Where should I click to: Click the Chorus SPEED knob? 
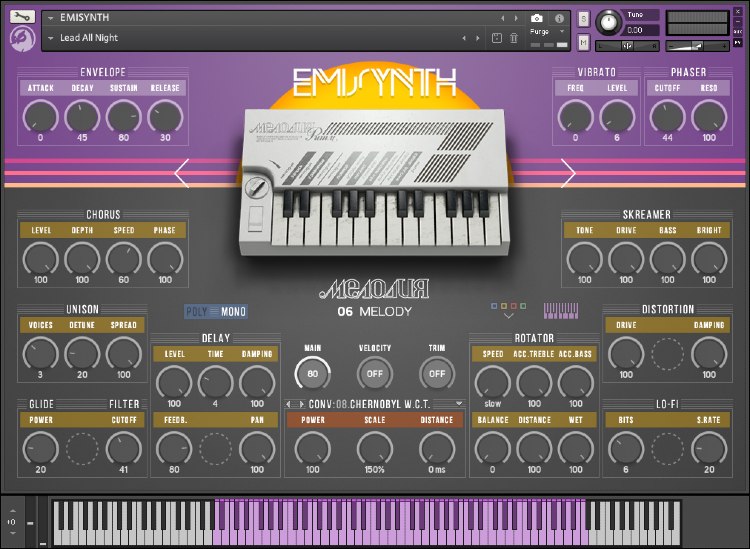pyautogui.click(x=123, y=259)
